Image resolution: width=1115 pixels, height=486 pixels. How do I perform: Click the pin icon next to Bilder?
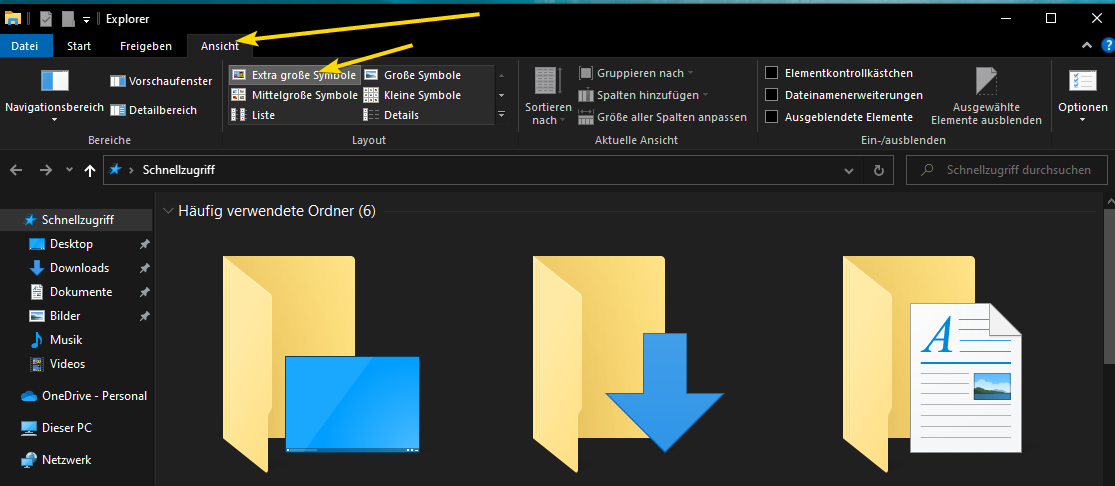(x=144, y=316)
